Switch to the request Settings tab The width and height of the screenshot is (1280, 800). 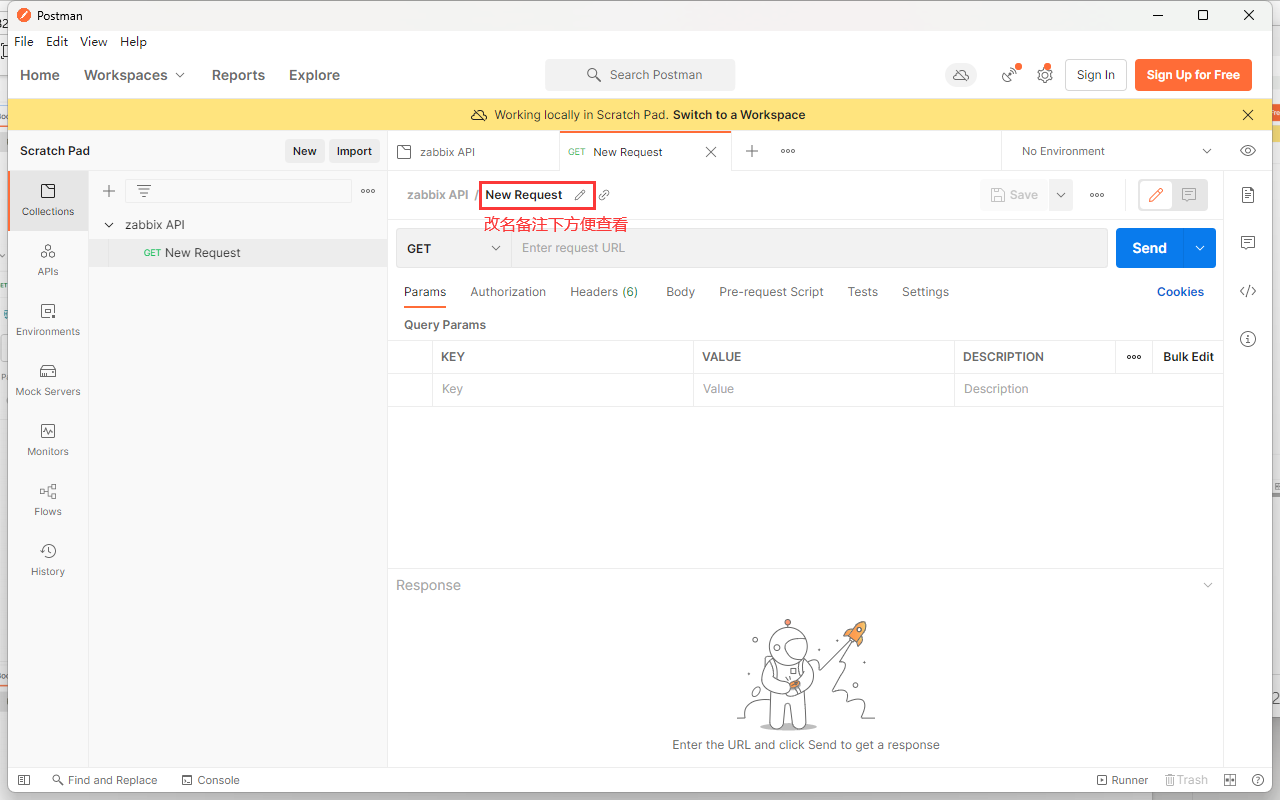coord(925,292)
